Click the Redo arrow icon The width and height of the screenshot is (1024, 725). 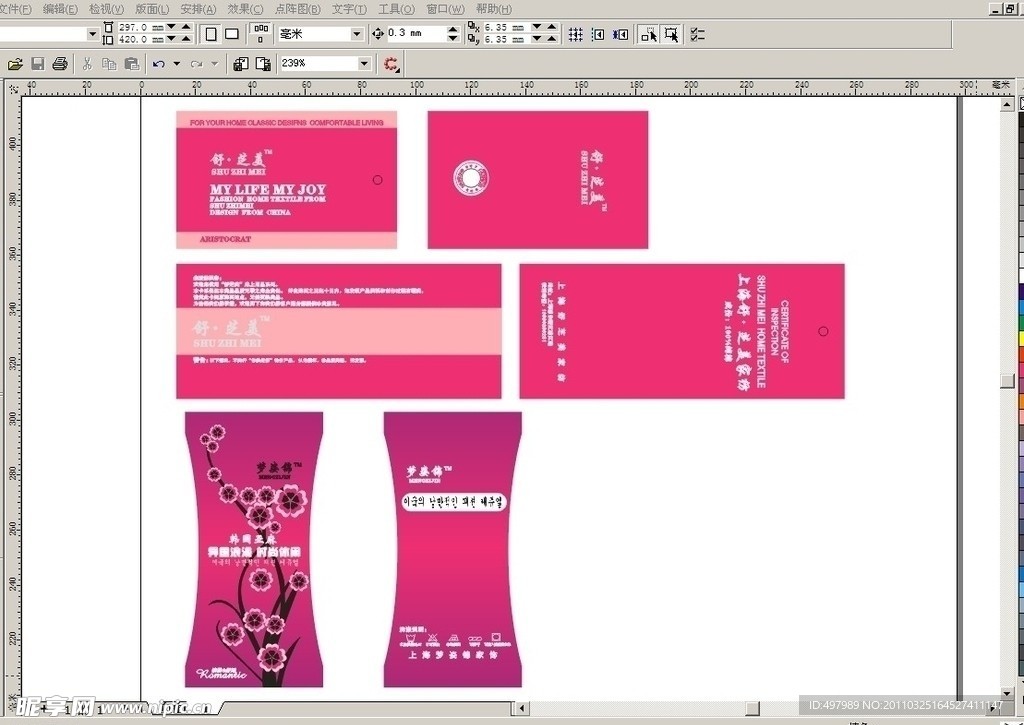pos(196,64)
